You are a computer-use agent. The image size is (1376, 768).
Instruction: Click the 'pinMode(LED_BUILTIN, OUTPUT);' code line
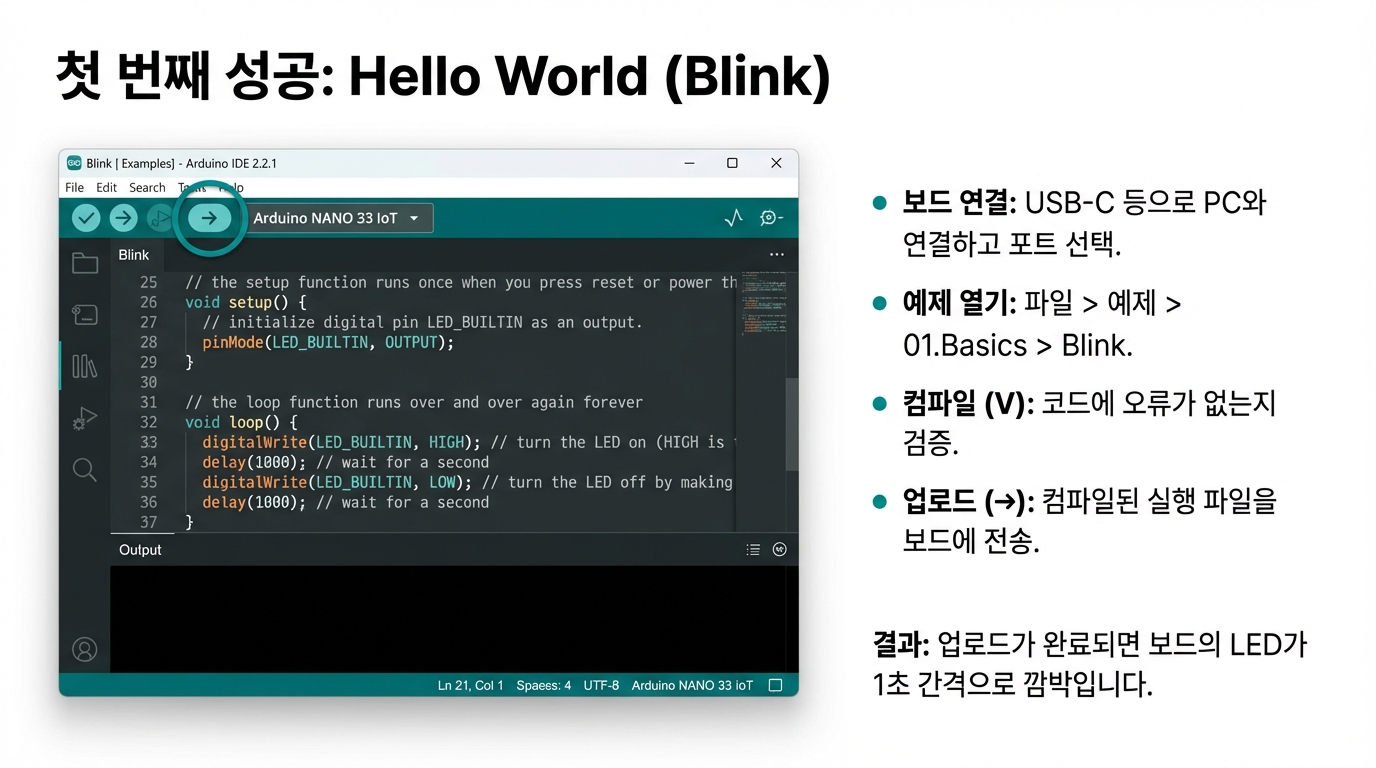pos(328,342)
